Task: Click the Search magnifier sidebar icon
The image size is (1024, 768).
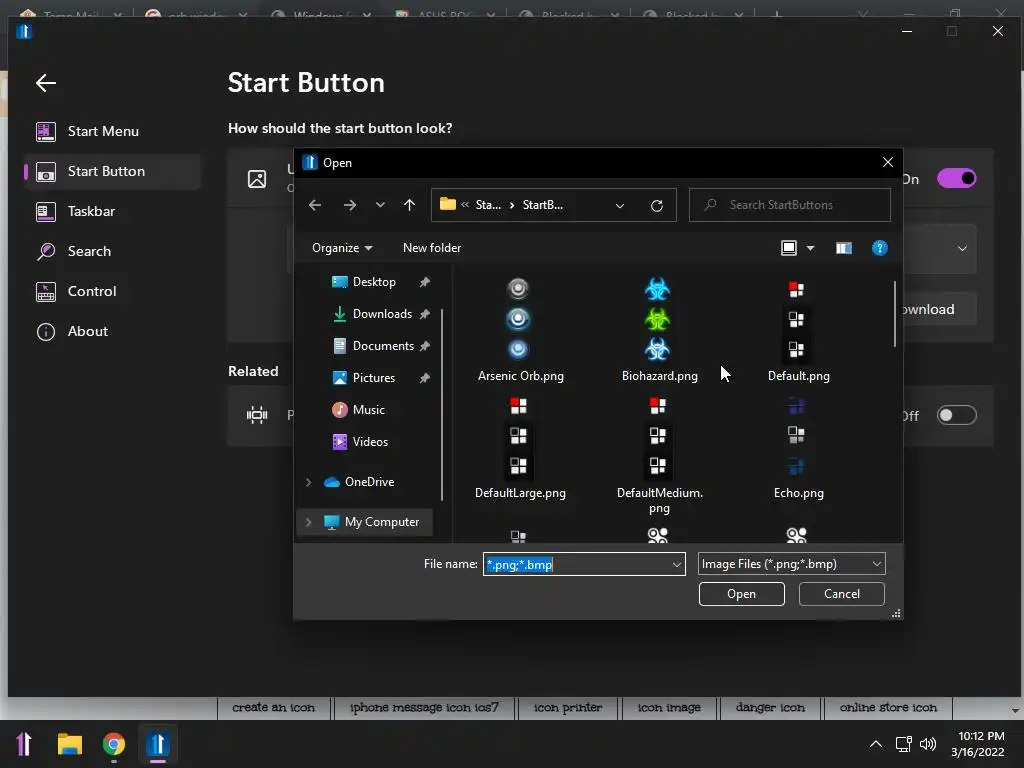Action: (x=46, y=251)
